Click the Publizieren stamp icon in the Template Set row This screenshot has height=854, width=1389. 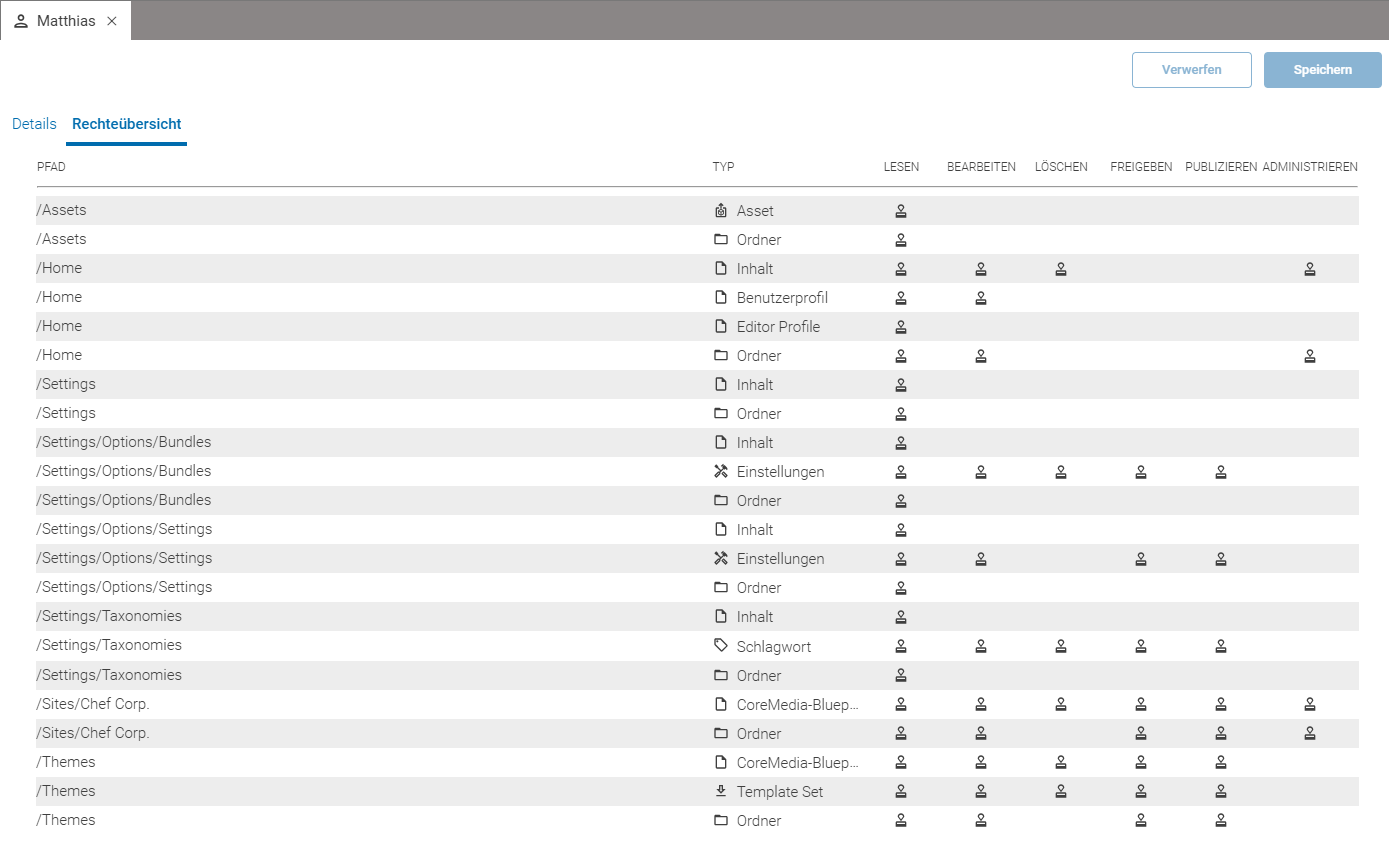tap(1221, 792)
